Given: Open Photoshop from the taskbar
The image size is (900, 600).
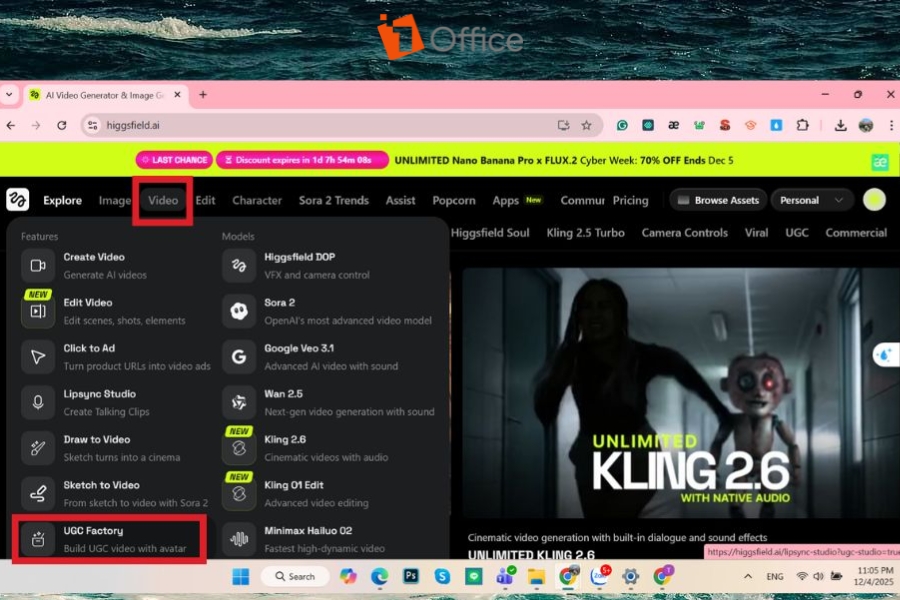Looking at the screenshot, I should [x=411, y=576].
